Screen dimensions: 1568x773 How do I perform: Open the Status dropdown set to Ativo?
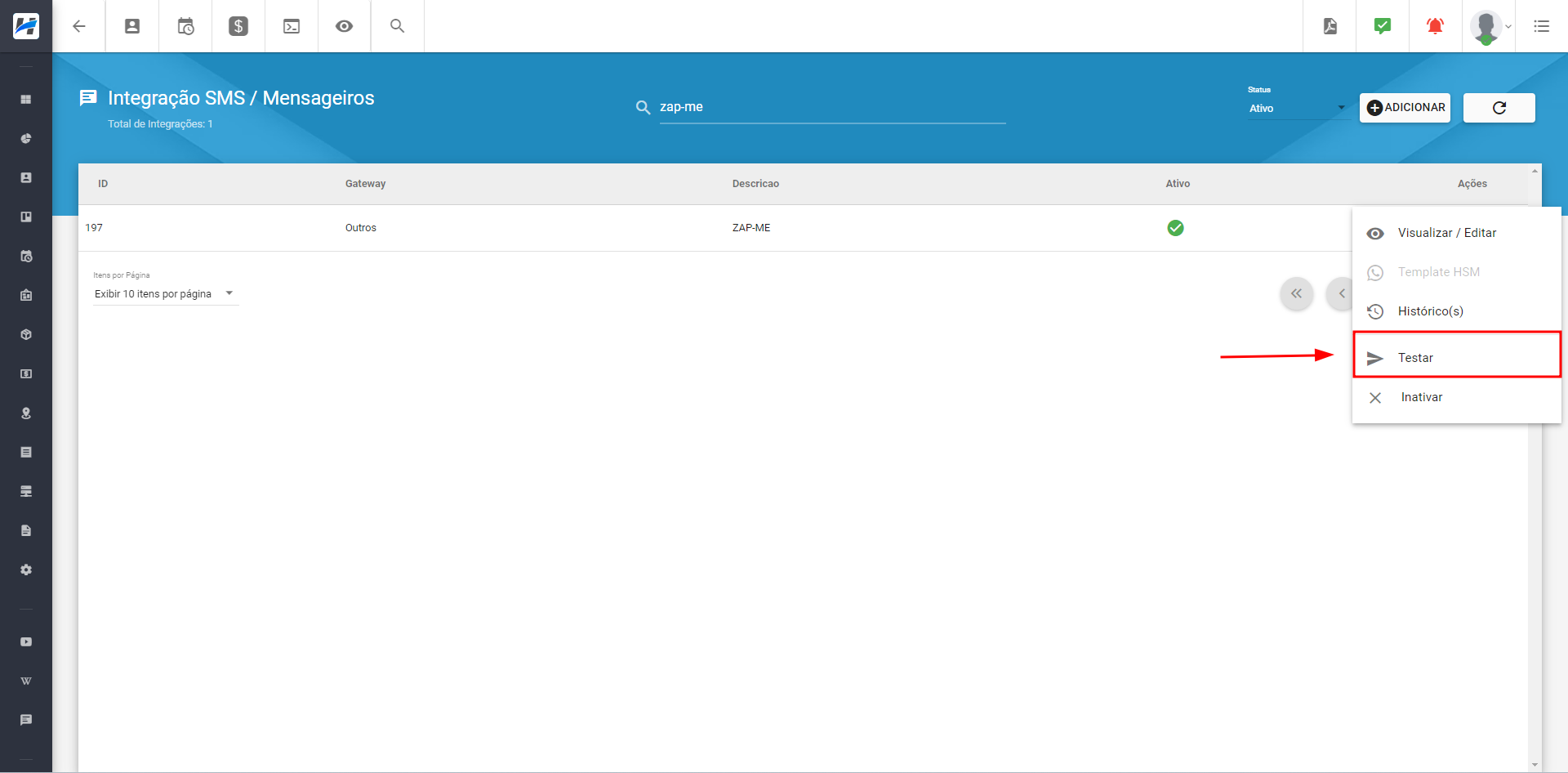tap(1297, 108)
